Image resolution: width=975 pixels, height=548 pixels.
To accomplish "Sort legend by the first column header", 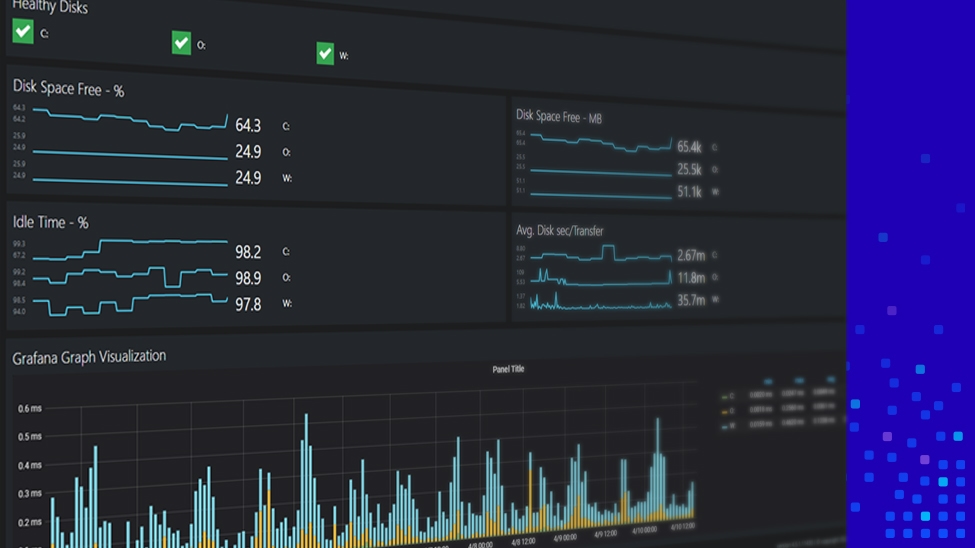I will [x=768, y=381].
